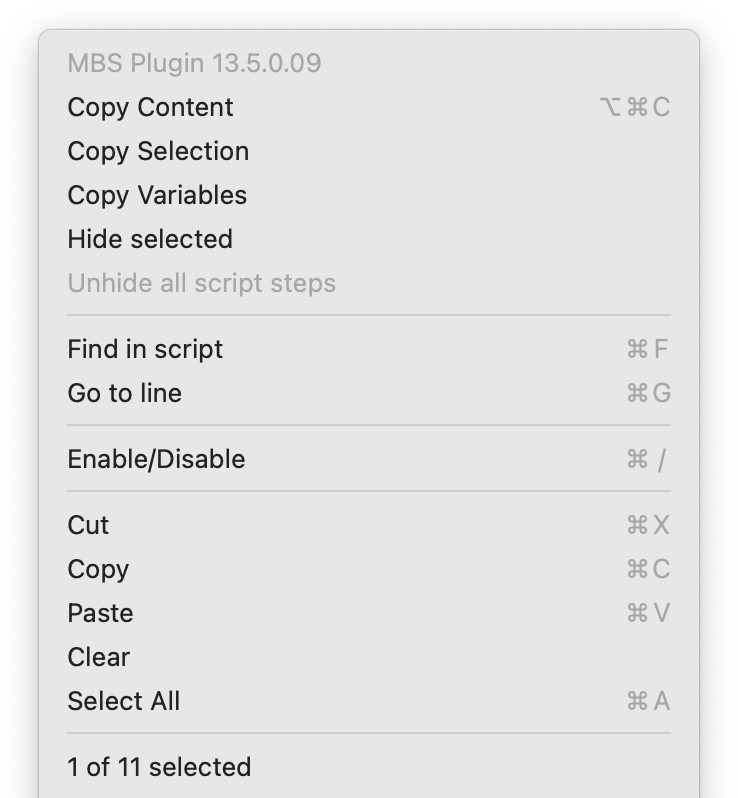The width and height of the screenshot is (738, 798).
Task: Click Copy Variables in the menu
Action: (x=157, y=195)
